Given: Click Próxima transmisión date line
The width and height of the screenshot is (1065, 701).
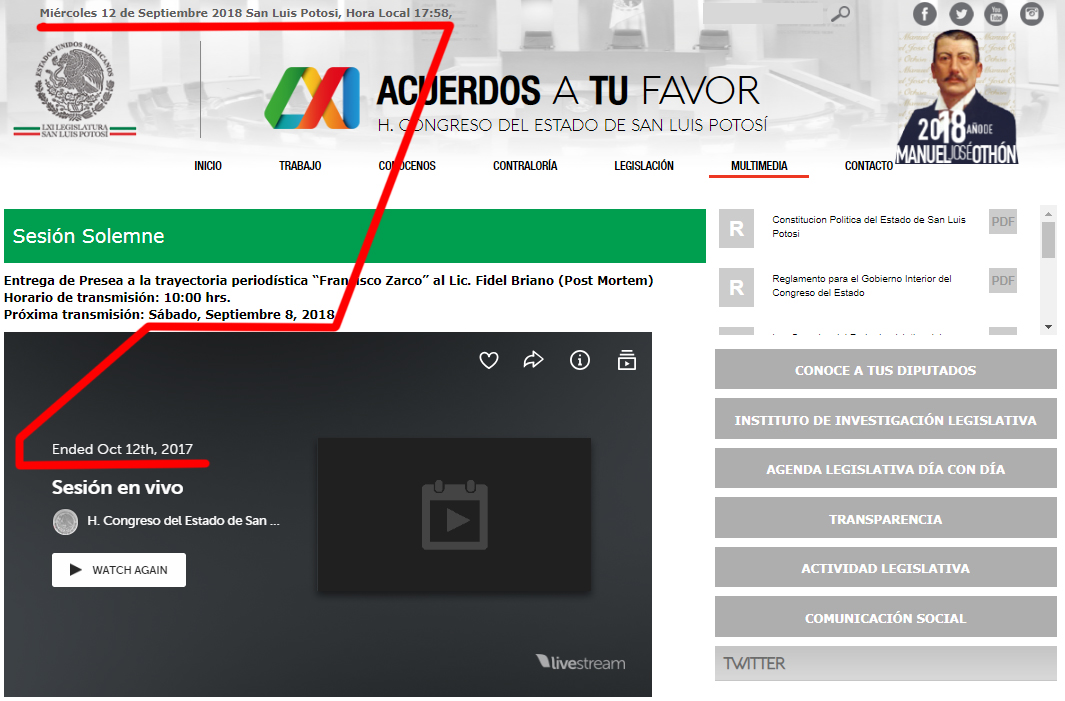Looking at the screenshot, I should point(169,314).
